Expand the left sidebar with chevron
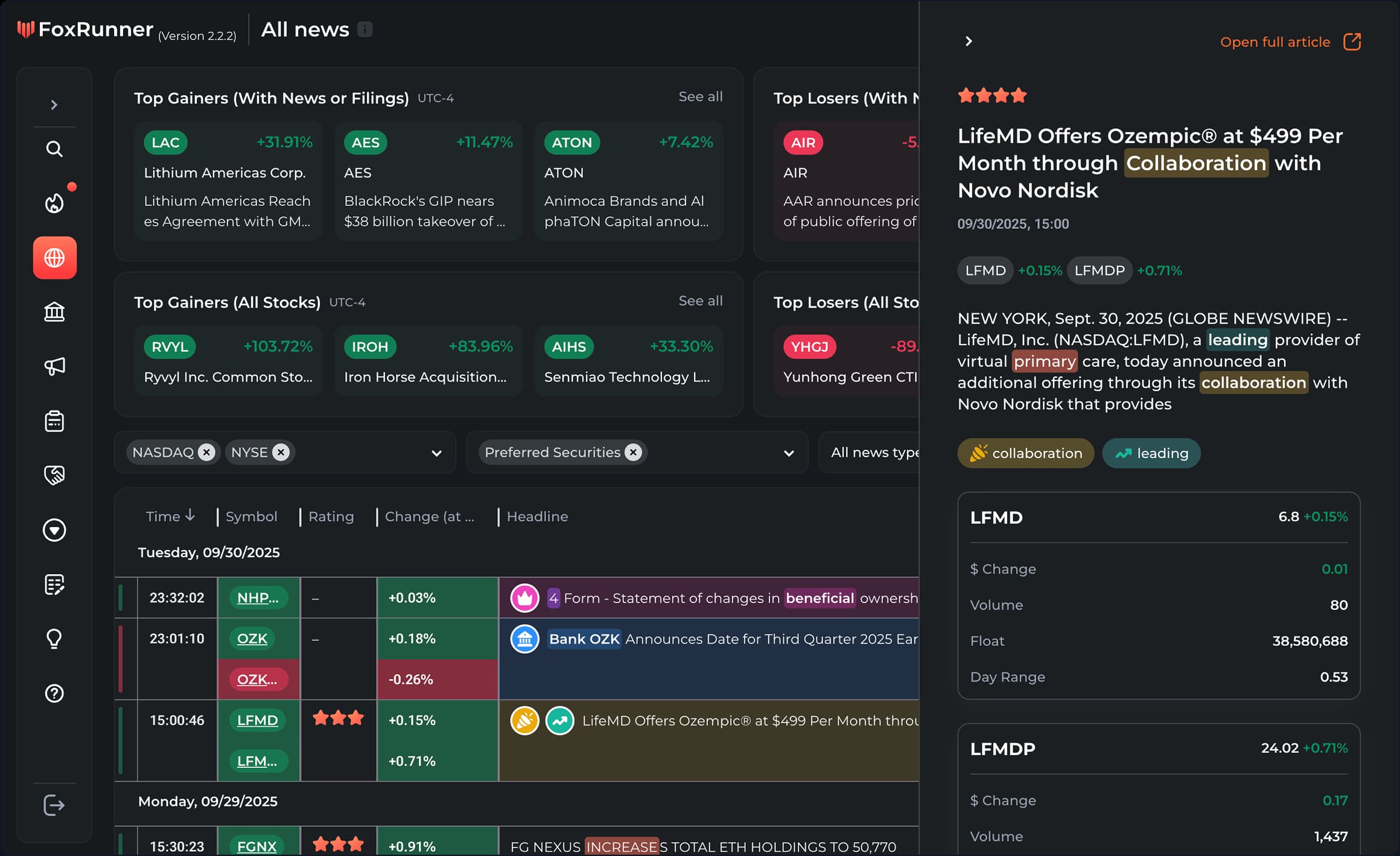The image size is (1400, 856). point(54,105)
